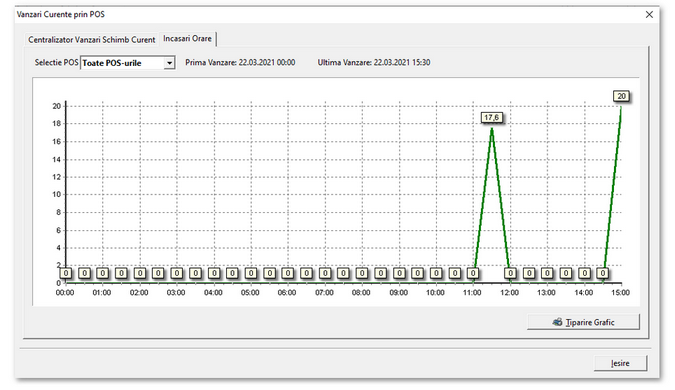The width and height of the screenshot is (675, 390).
Task: Click the window title Vanzari Curente prin POS
Action: click(61, 14)
